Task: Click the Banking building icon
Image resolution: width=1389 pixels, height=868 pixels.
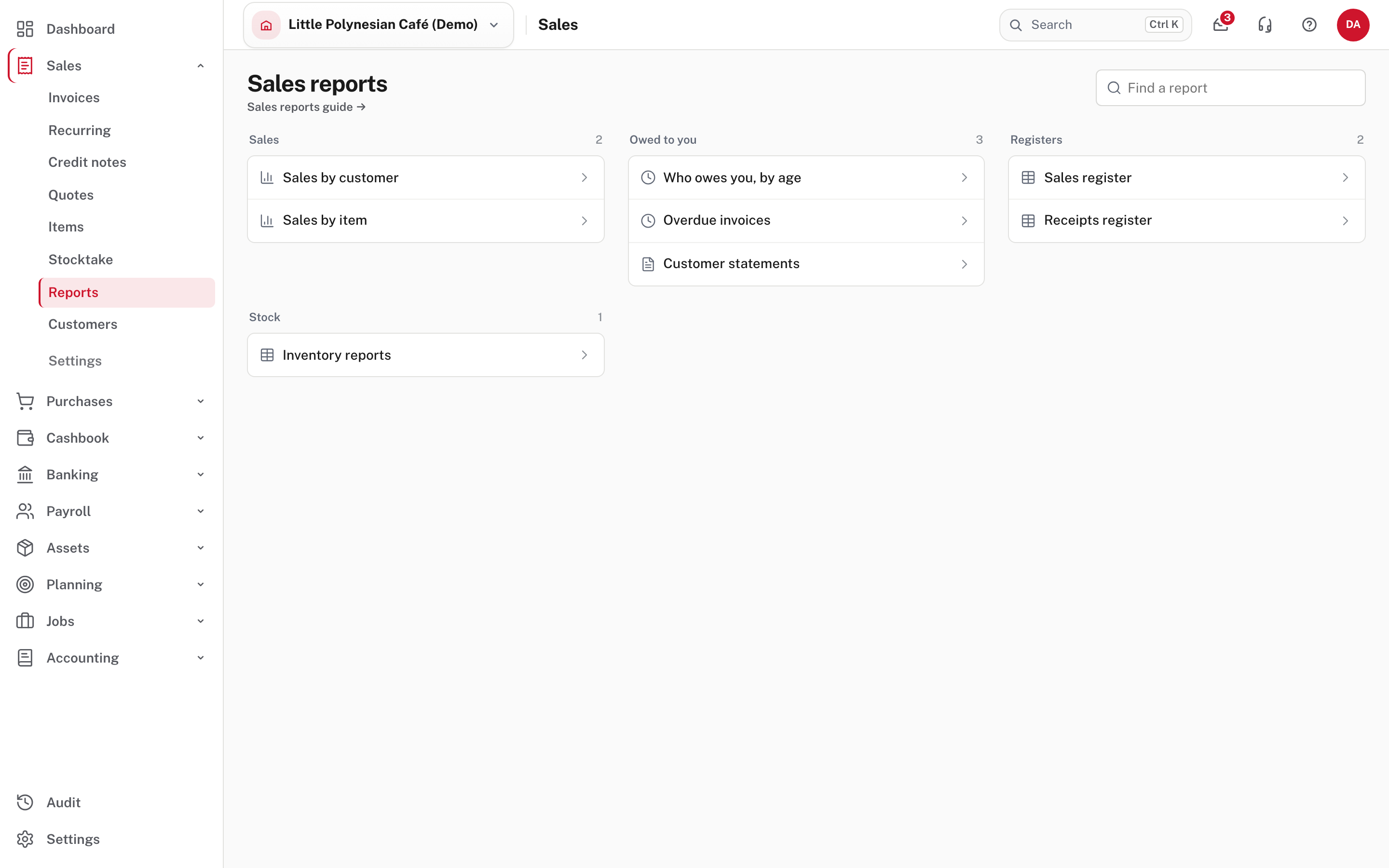Action: click(25, 475)
